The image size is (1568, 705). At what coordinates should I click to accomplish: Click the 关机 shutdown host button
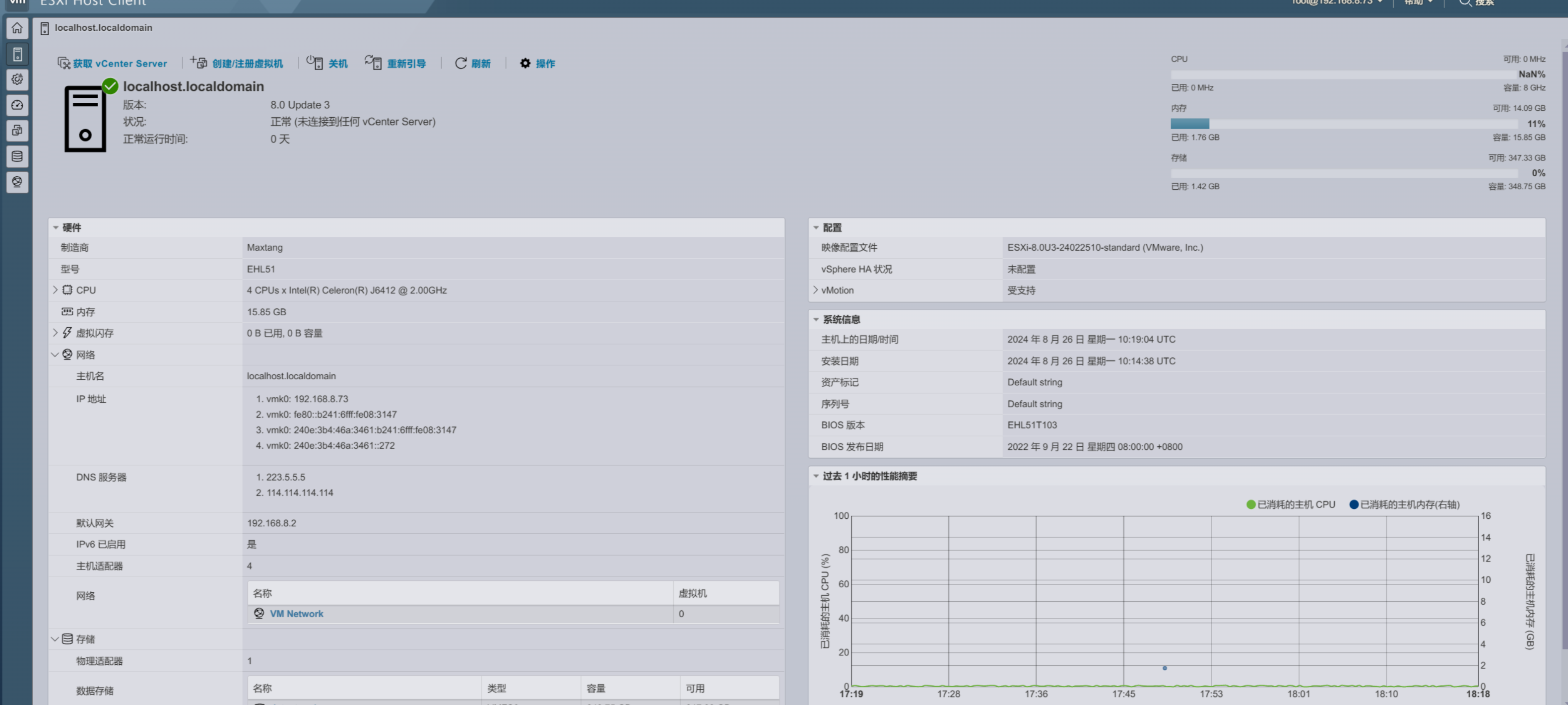click(327, 64)
